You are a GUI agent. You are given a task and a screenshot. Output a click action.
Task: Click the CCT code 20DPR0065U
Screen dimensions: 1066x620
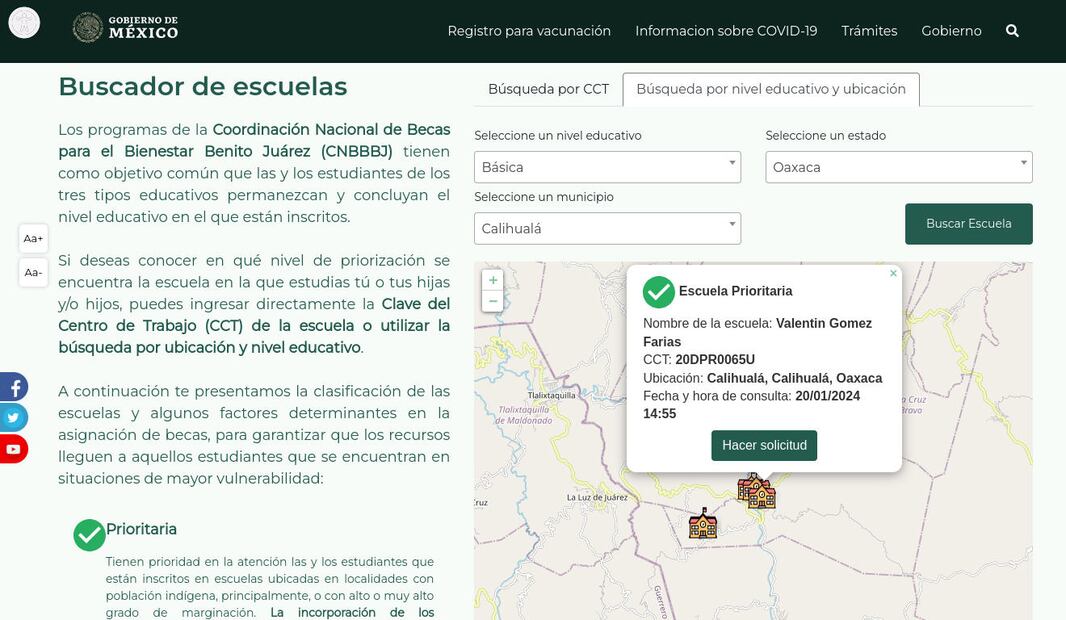pos(715,360)
